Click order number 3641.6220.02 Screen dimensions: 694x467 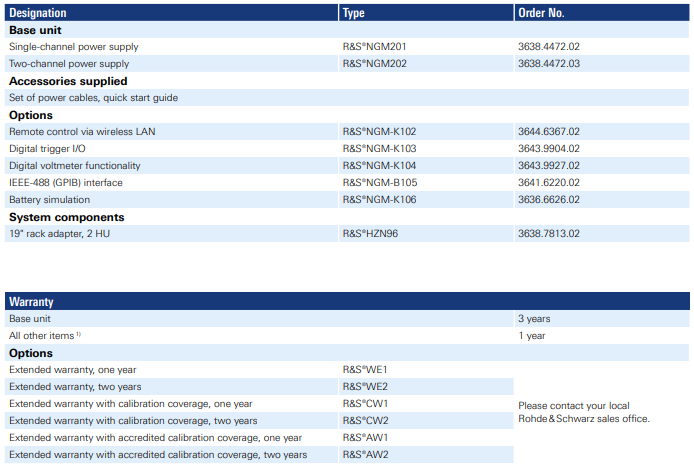pos(549,183)
